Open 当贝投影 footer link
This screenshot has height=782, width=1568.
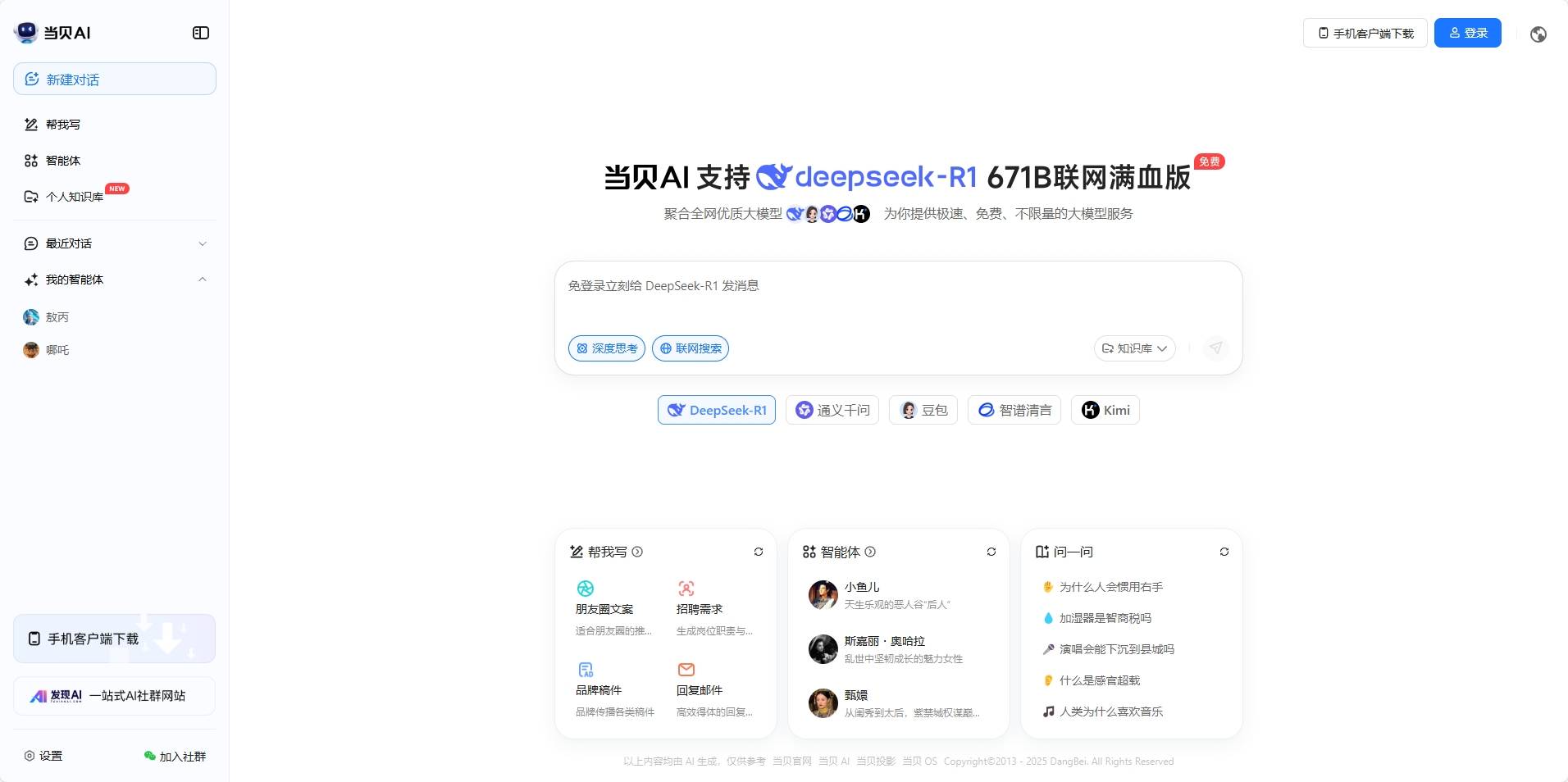coord(876,762)
